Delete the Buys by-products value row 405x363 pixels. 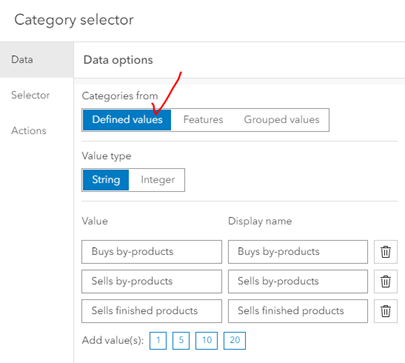coord(386,252)
